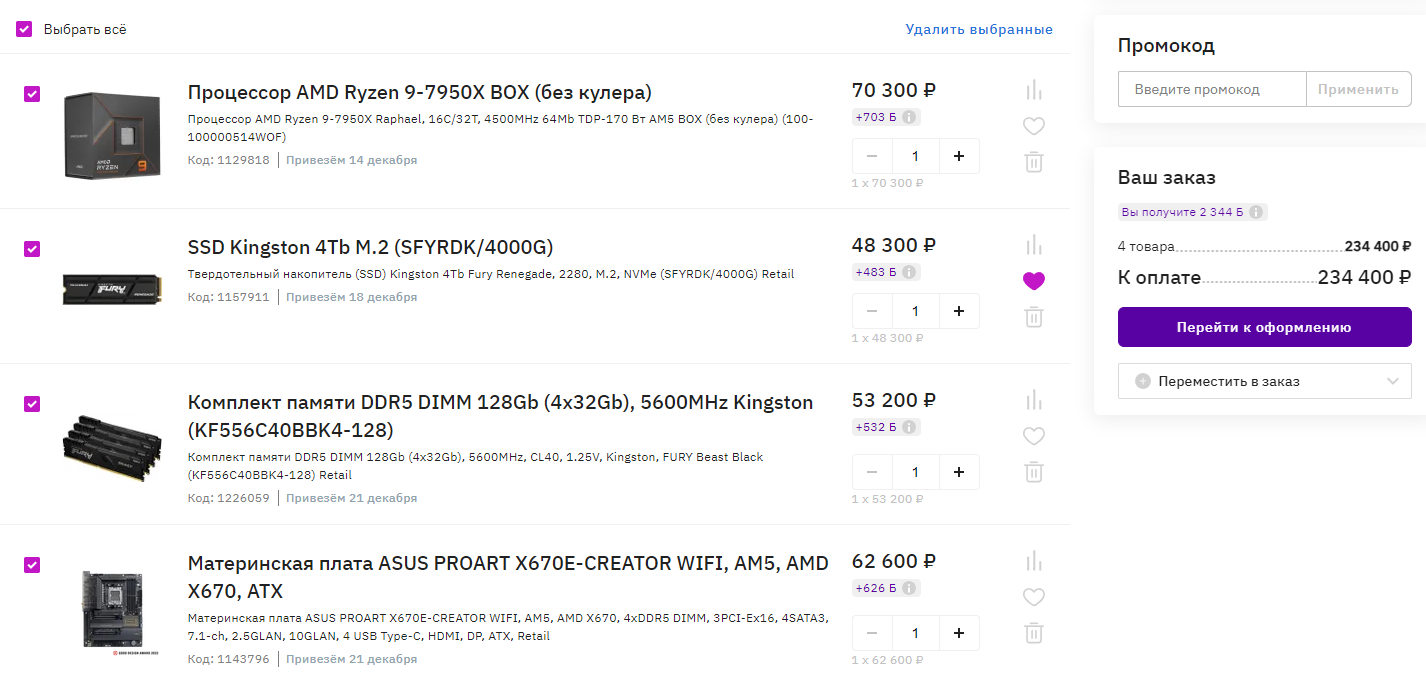Focus the 'Введите промокод' input field

tap(1211, 89)
